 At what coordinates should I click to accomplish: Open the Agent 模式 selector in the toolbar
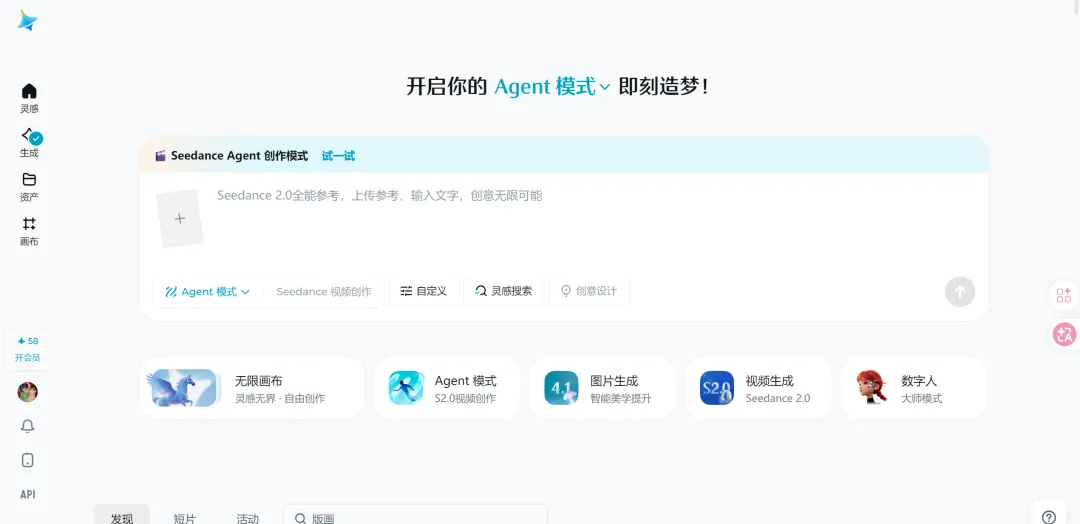coord(207,291)
